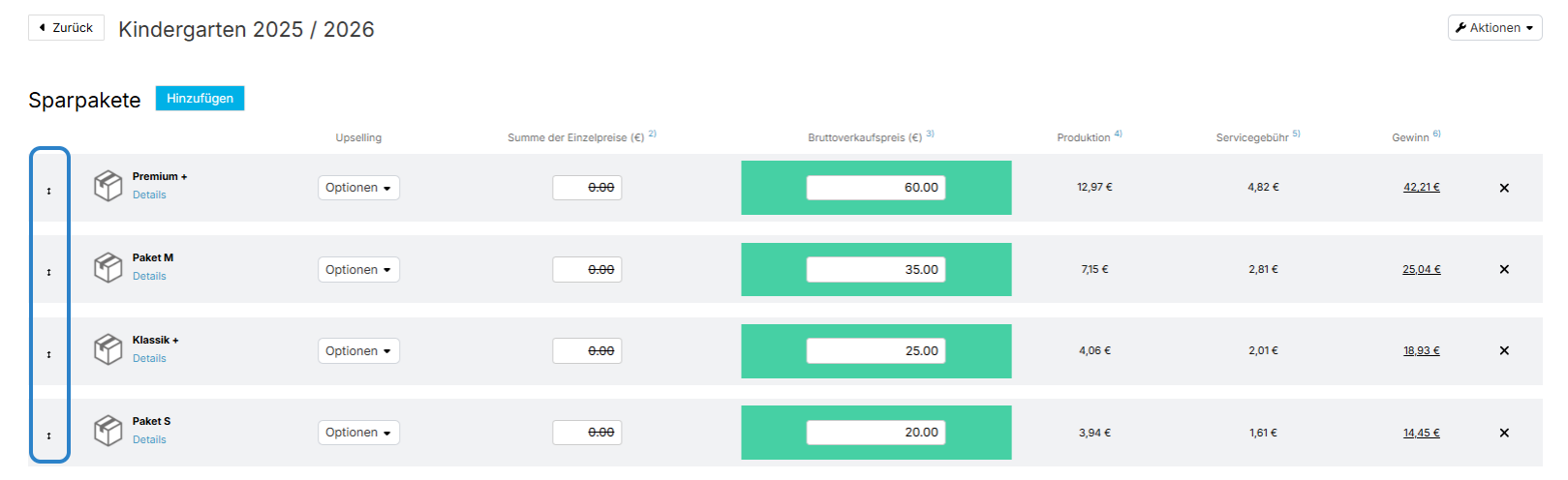The width and height of the screenshot is (1568, 480).
Task: Open Optionen dropdown for Paket S
Action: point(358,433)
